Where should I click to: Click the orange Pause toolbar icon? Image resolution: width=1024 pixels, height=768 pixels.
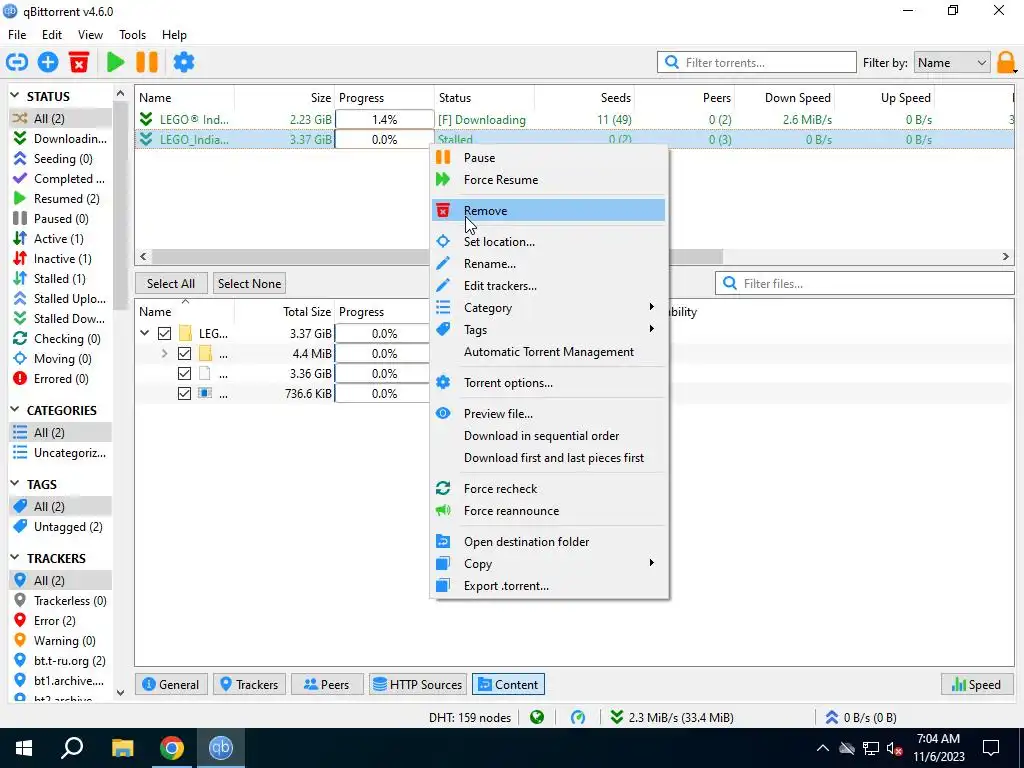(x=147, y=63)
